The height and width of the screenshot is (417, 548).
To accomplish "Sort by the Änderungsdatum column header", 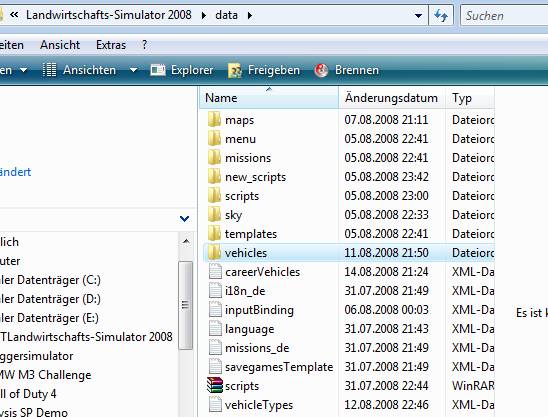I will [392, 98].
